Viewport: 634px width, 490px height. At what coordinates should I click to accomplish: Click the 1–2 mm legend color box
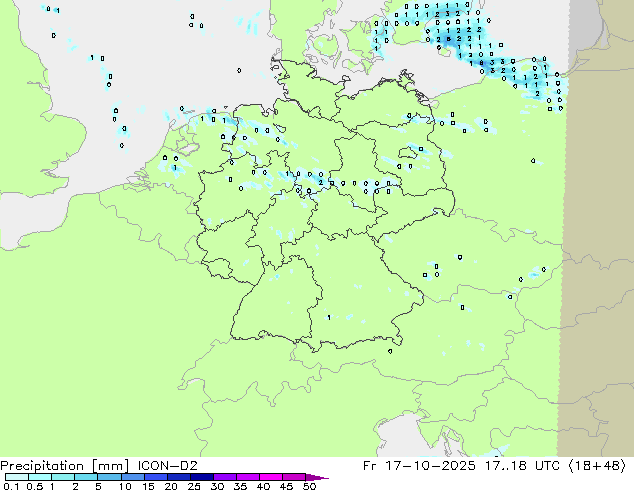pyautogui.click(x=63, y=477)
